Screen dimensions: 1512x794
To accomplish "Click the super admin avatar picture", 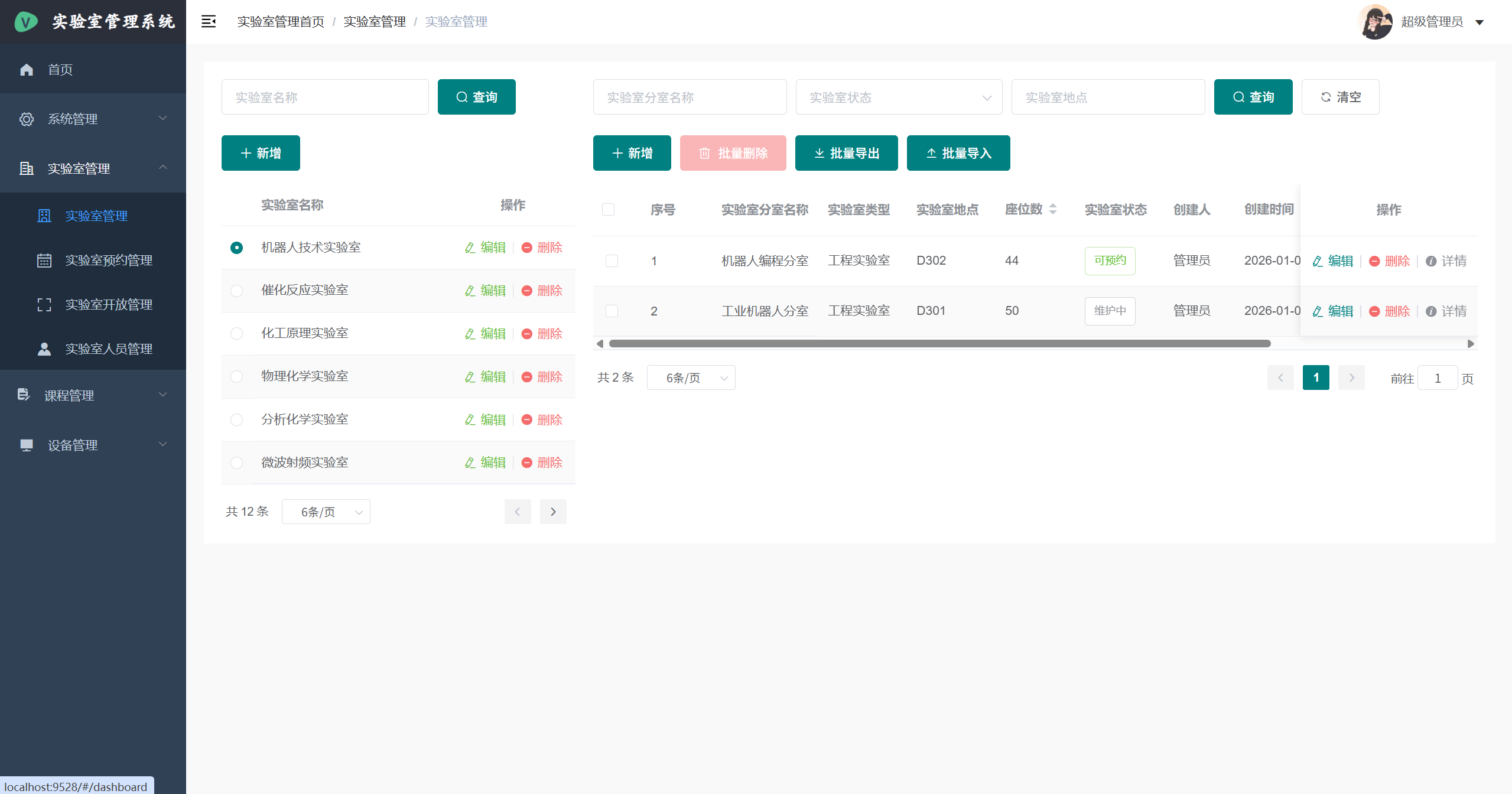I will [x=1376, y=22].
